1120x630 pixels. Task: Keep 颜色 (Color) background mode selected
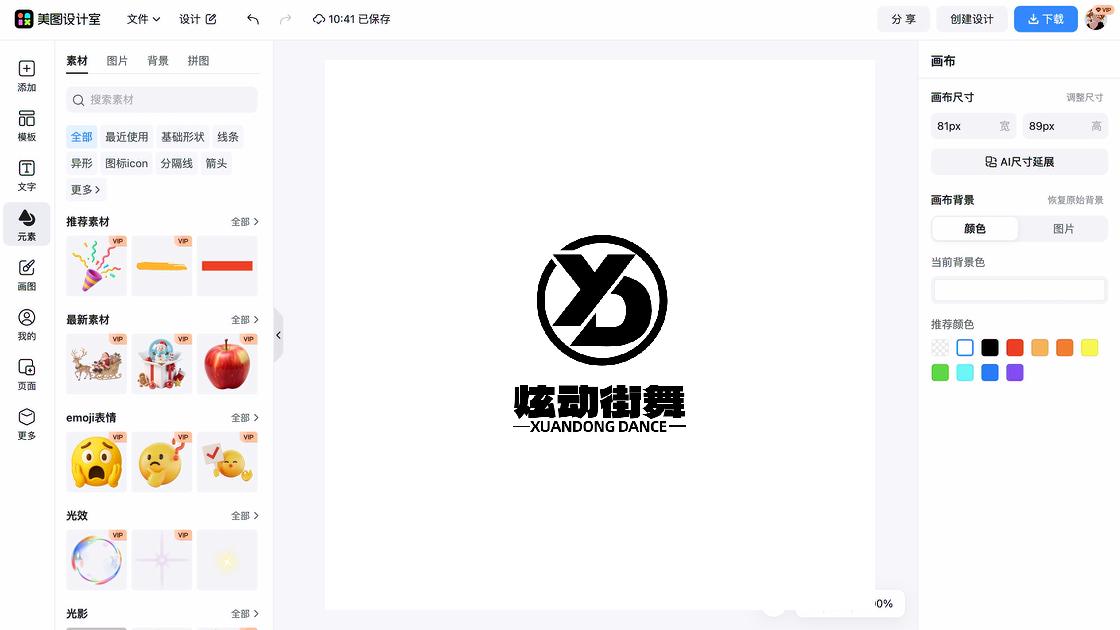(974, 229)
